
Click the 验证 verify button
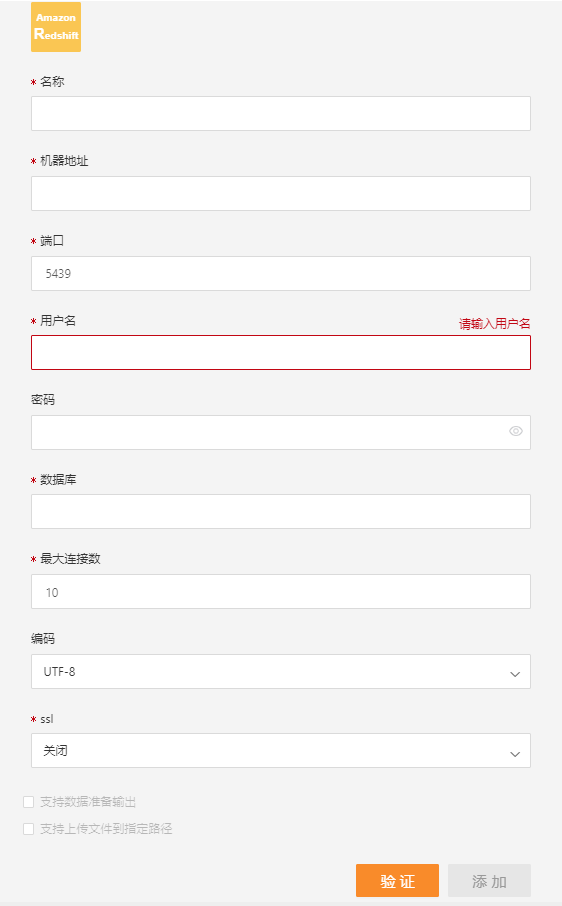[397, 881]
